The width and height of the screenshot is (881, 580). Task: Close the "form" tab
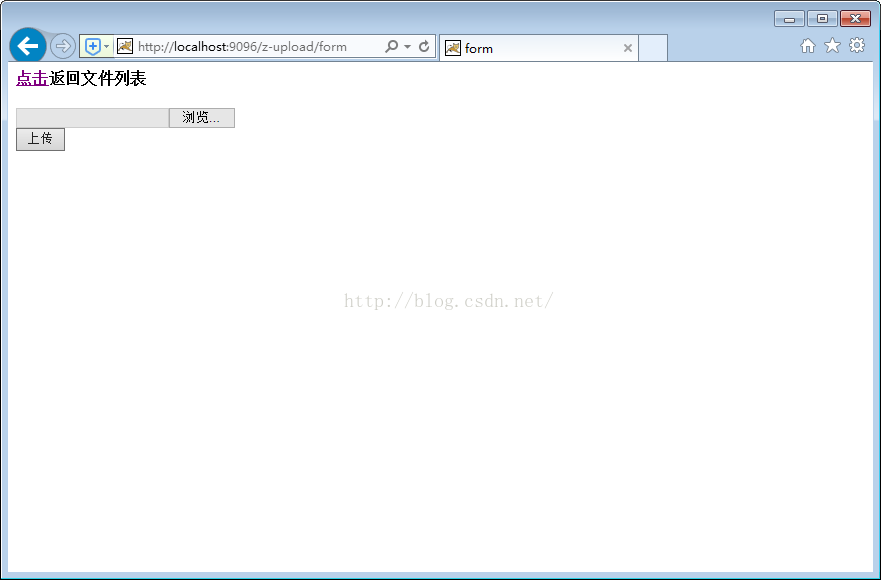[x=628, y=48]
